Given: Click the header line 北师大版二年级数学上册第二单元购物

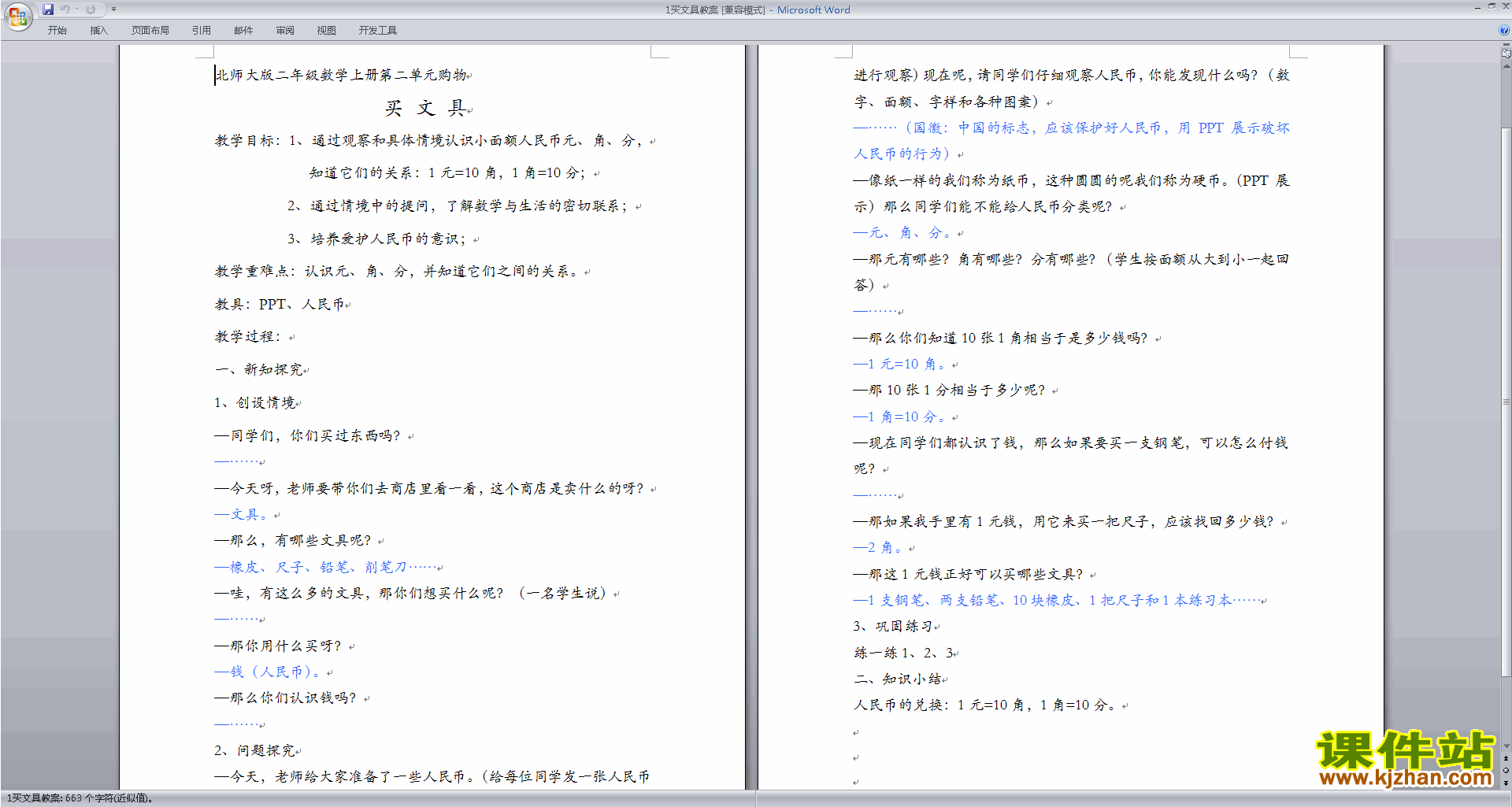Looking at the screenshot, I should (x=341, y=75).
